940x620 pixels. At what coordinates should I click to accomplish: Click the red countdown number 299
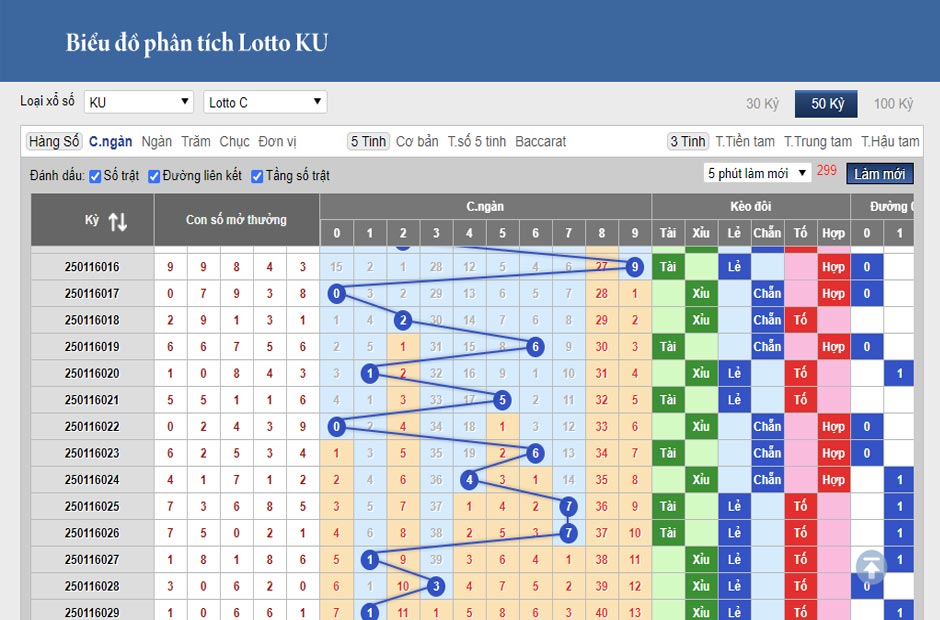tap(826, 170)
